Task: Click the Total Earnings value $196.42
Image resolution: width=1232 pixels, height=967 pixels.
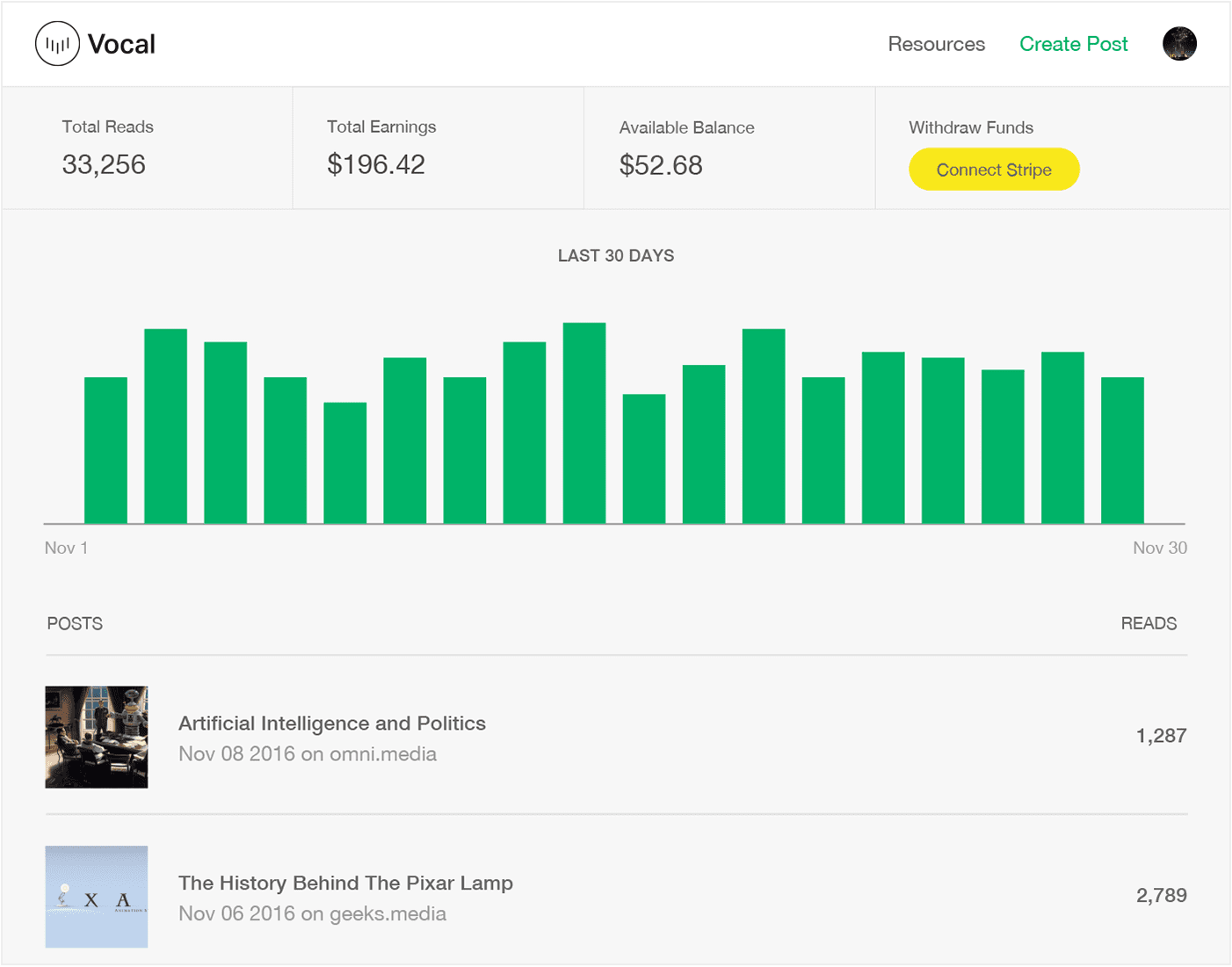Action: pyautogui.click(x=376, y=164)
